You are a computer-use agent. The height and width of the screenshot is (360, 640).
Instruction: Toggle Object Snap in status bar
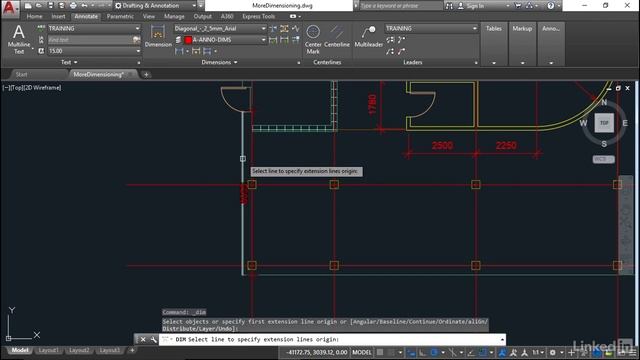483,353
